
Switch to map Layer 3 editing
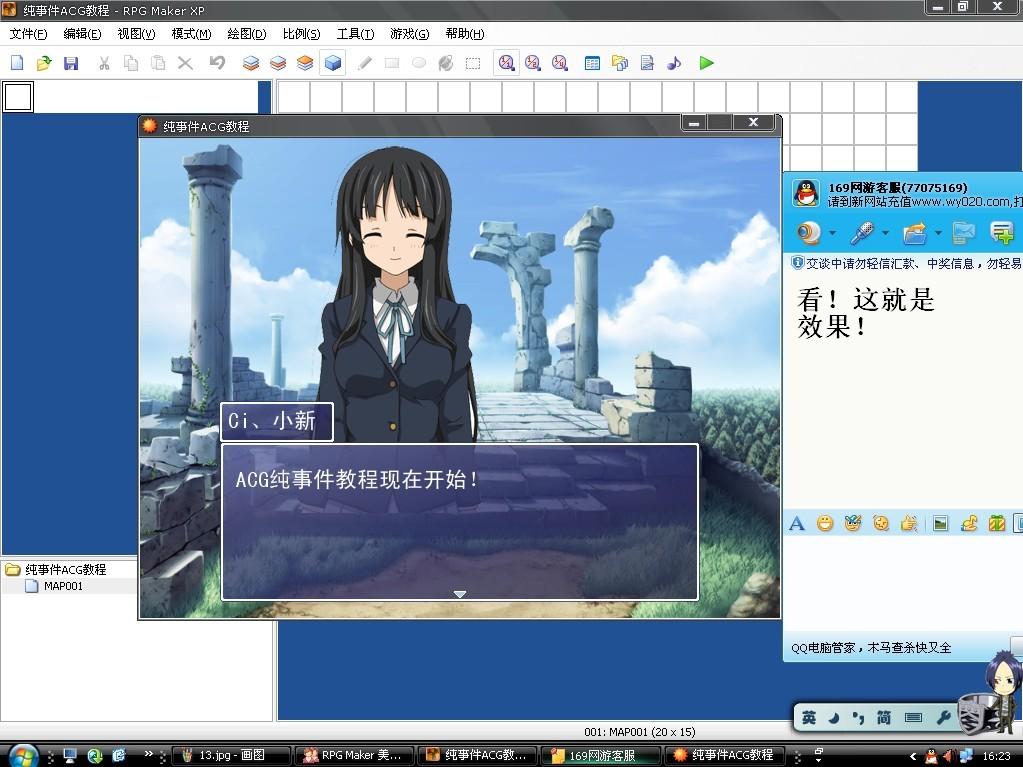click(x=305, y=63)
